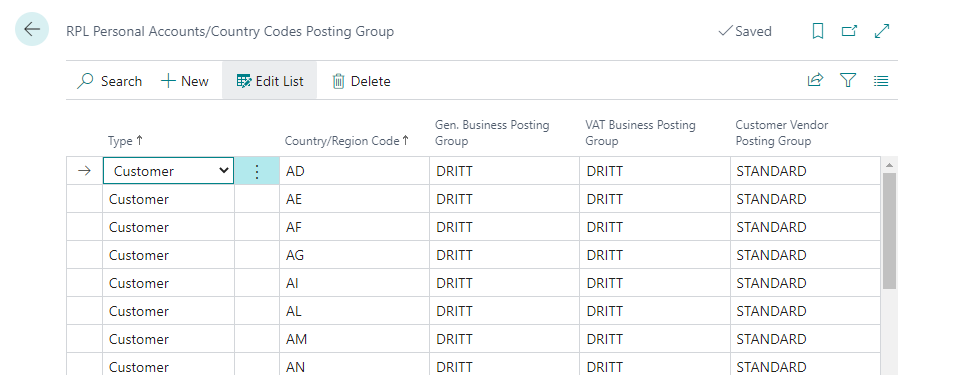This screenshot has height=375, width=961.
Task: Open the Country/Region Code column header menu
Action: point(347,141)
